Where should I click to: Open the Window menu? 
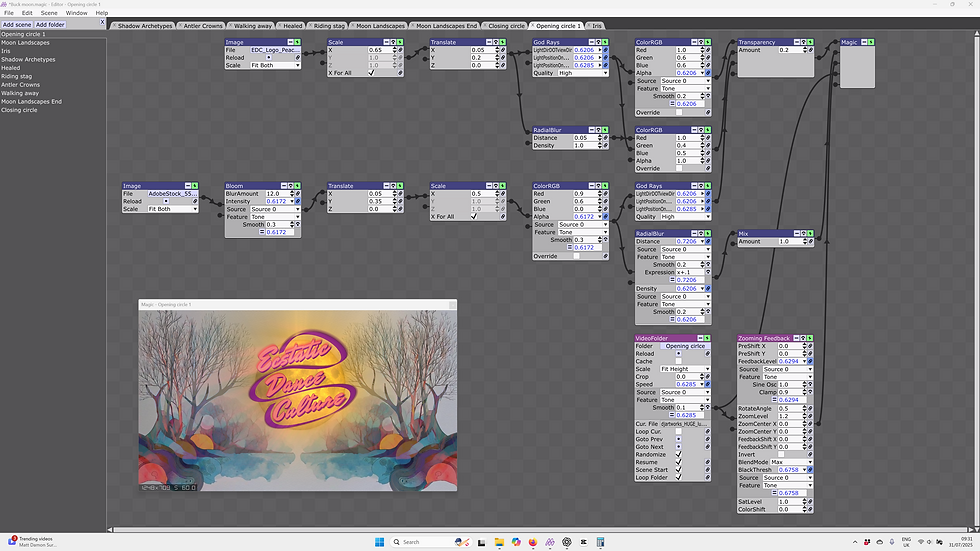click(x=76, y=12)
